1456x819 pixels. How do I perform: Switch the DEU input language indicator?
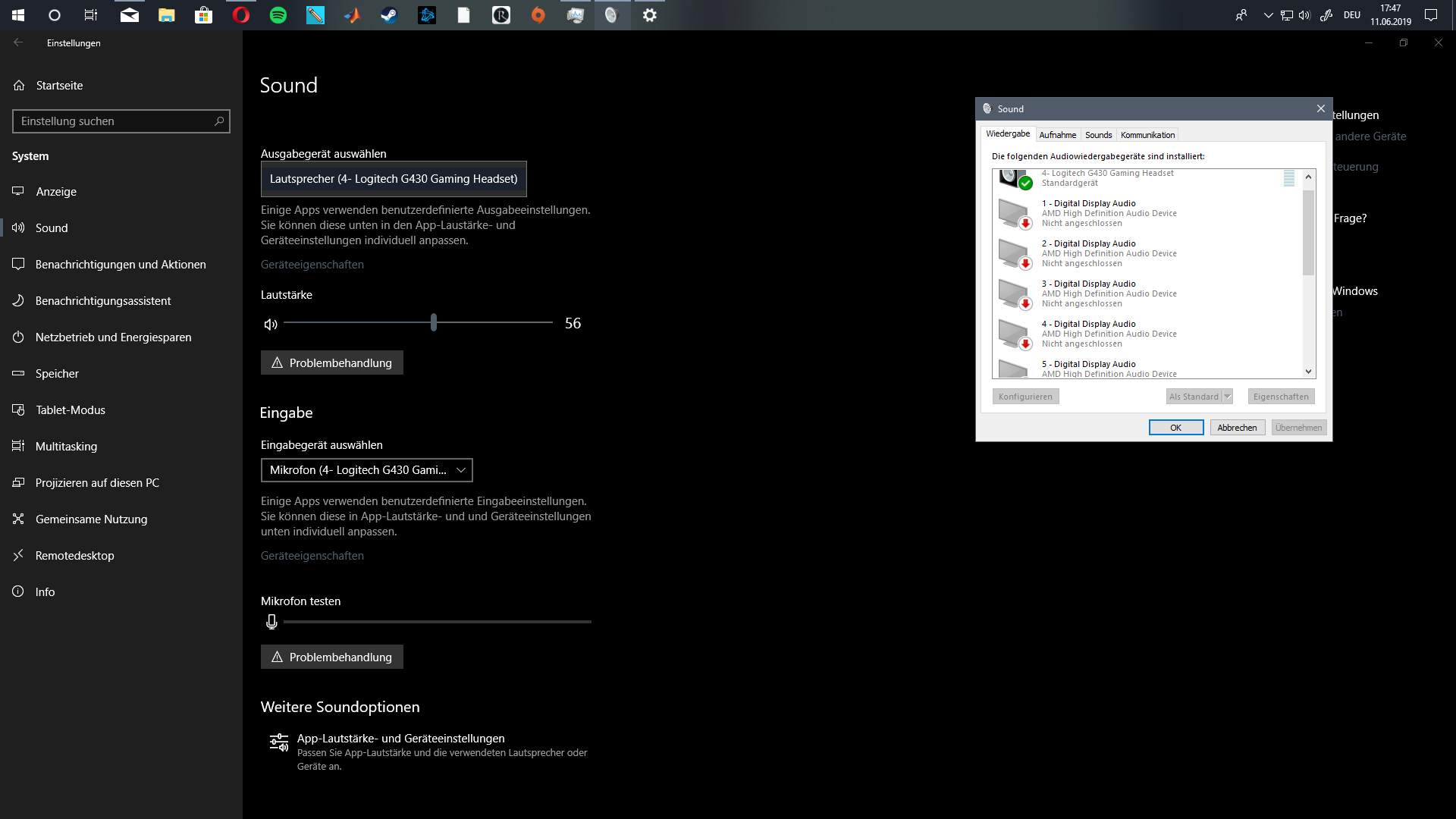[x=1352, y=14]
